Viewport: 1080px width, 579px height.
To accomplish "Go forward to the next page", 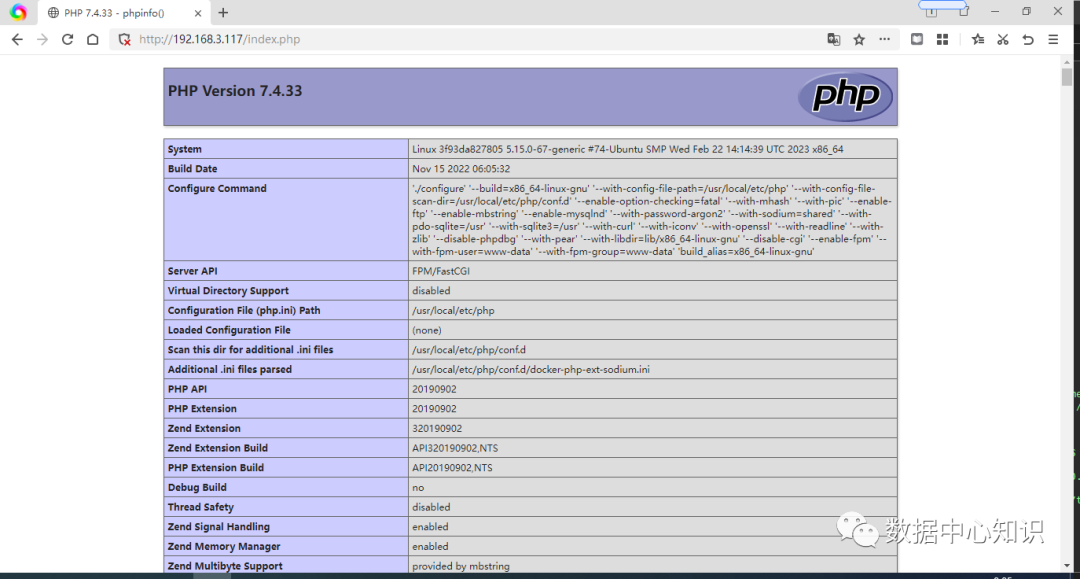I will pyautogui.click(x=43, y=39).
